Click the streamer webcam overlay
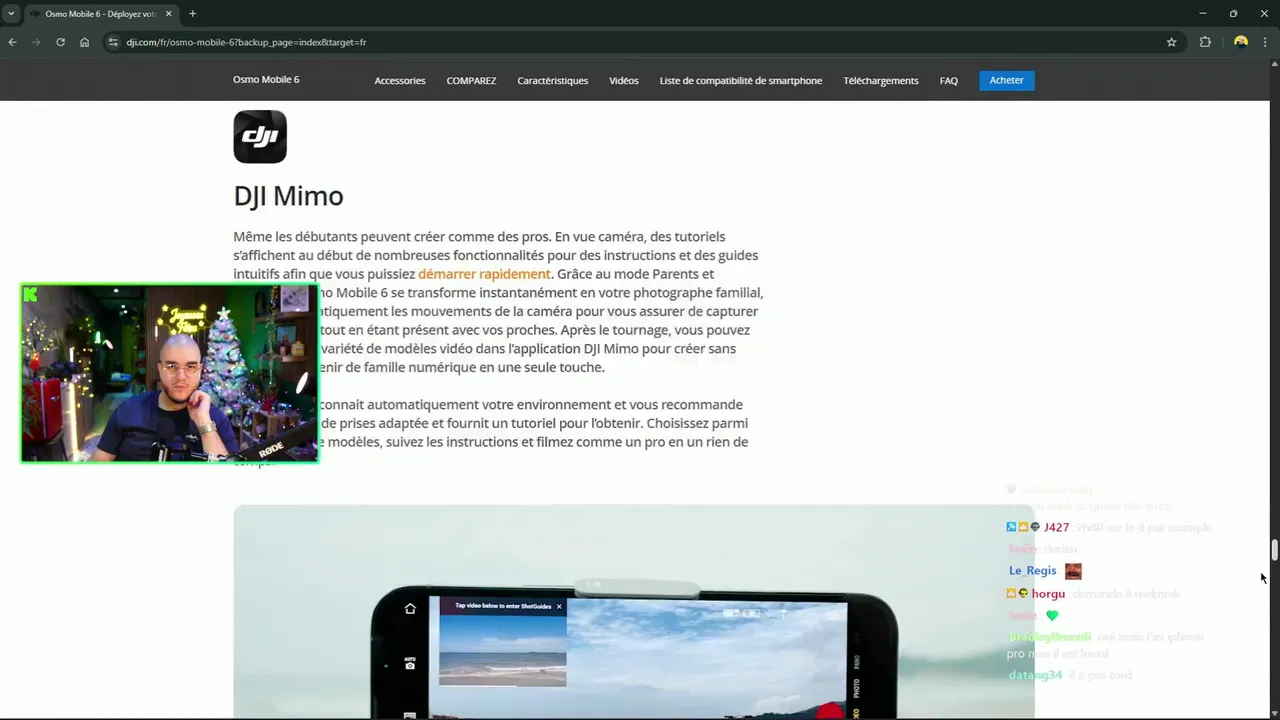 click(x=170, y=373)
